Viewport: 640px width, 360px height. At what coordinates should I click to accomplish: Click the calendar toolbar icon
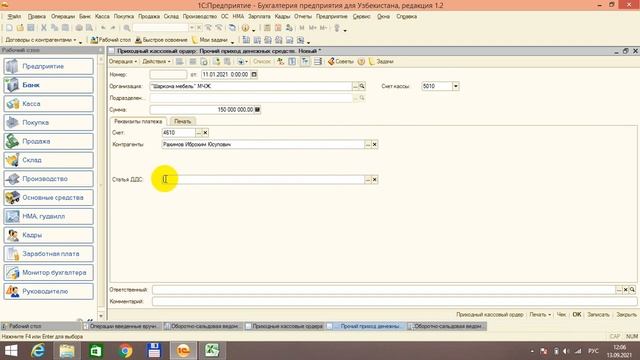coord(278,28)
